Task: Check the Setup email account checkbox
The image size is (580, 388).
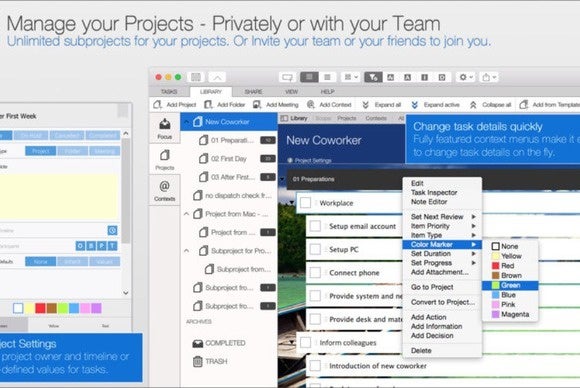Action: coord(315,226)
